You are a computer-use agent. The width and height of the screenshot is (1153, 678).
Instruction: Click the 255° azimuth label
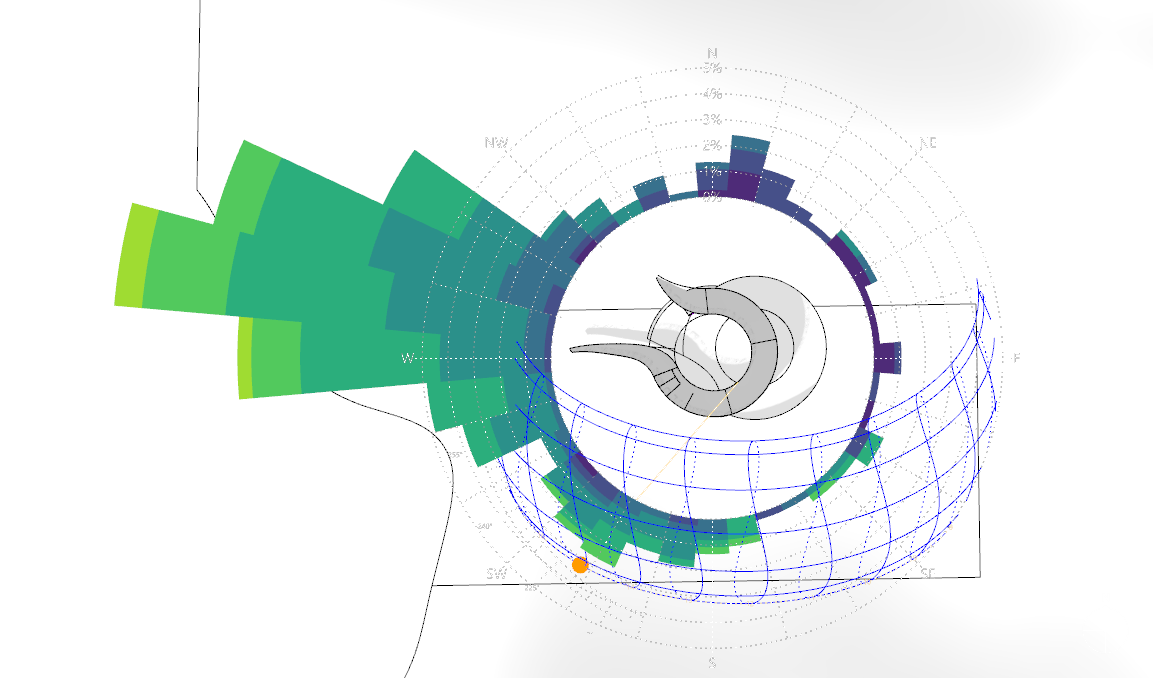tap(456, 455)
